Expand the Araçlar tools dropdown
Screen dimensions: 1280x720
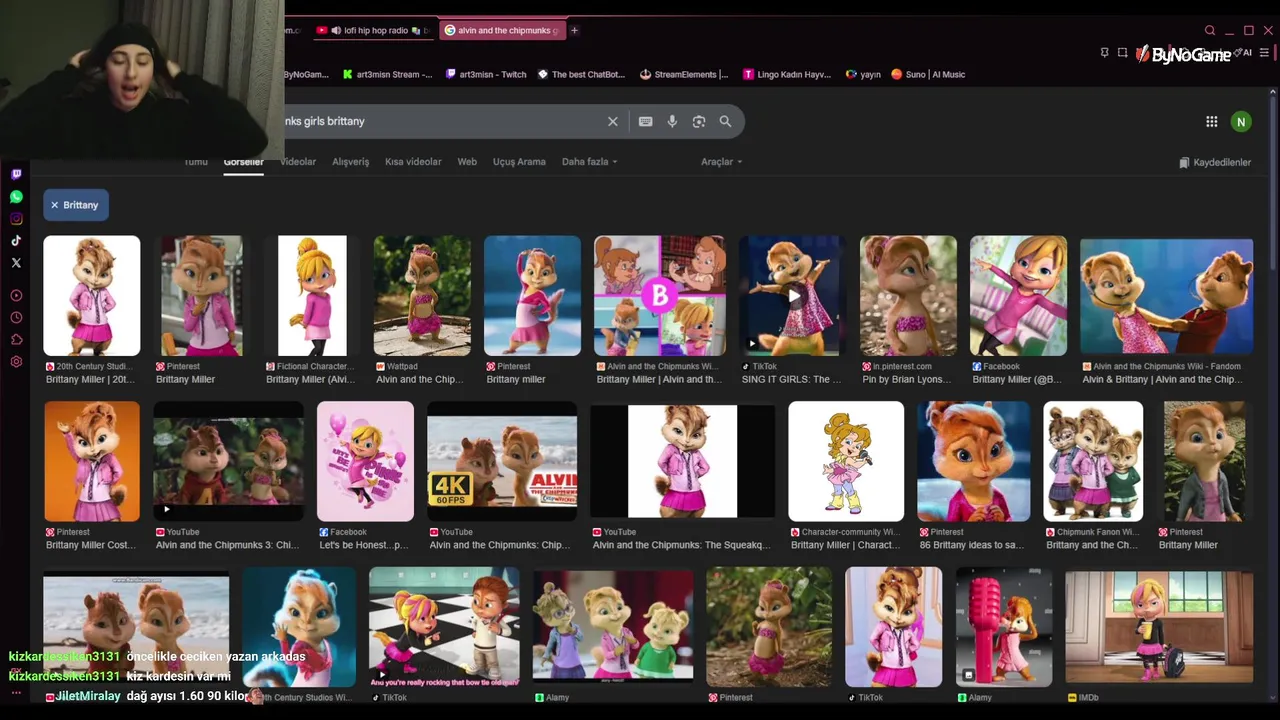pos(721,162)
